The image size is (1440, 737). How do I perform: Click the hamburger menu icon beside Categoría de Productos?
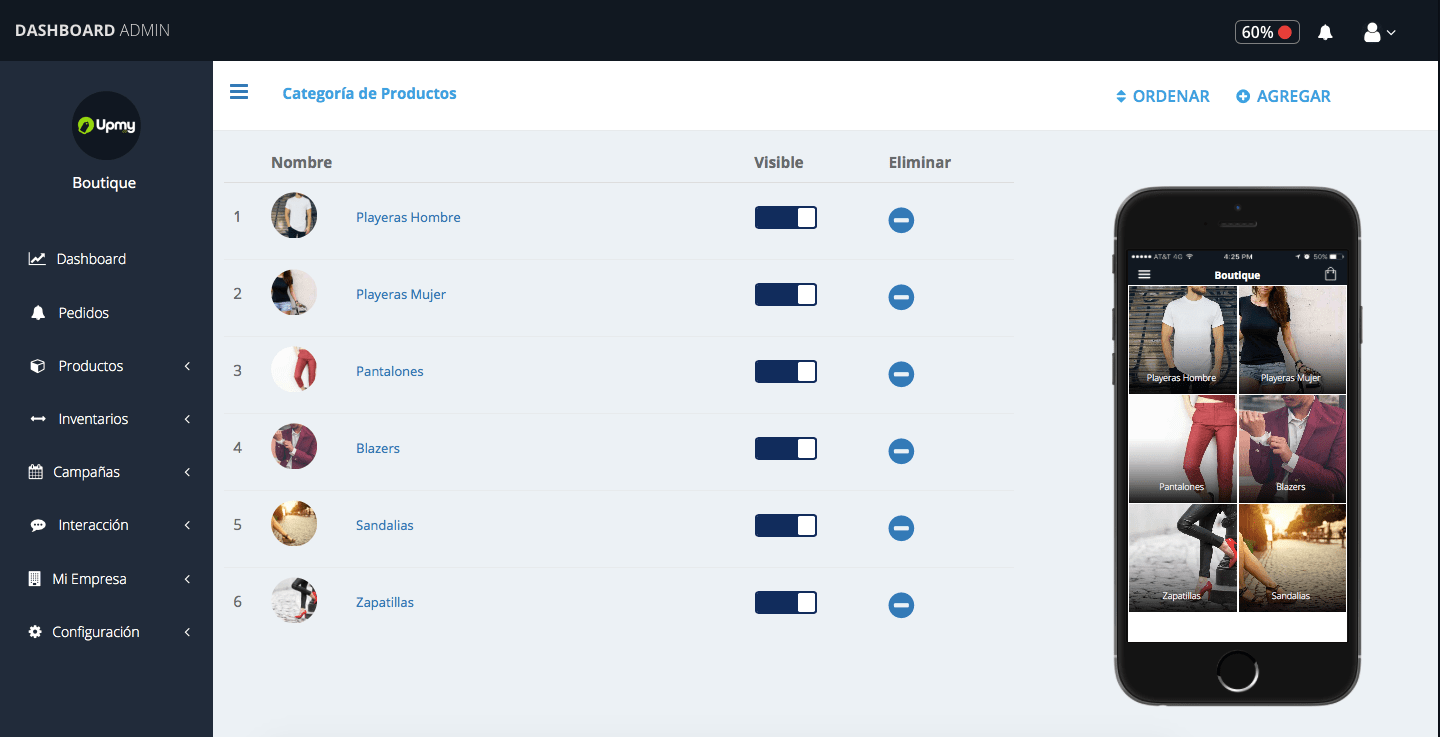(239, 92)
